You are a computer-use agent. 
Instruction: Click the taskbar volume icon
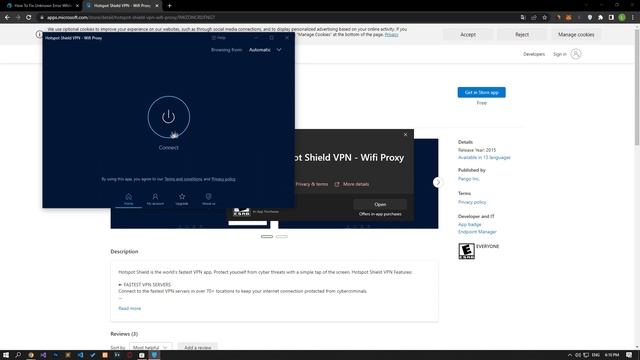click(x=578, y=355)
